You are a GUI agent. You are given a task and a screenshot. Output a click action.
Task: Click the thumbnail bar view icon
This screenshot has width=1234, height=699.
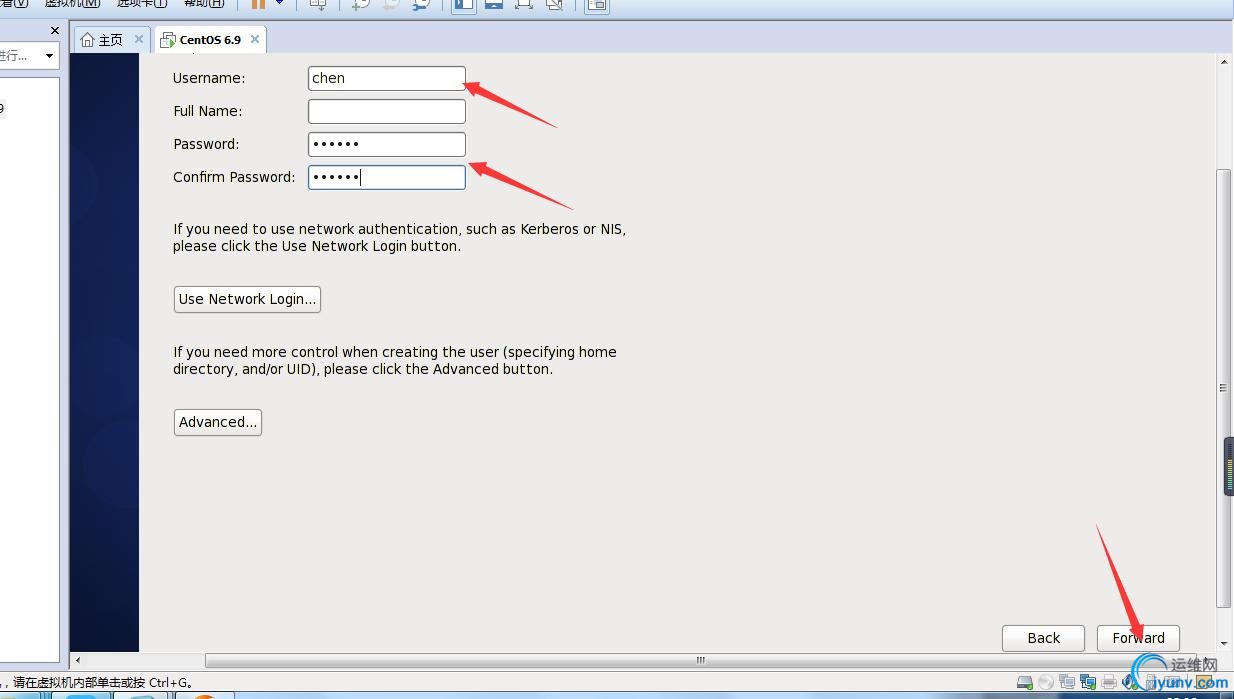point(494,5)
